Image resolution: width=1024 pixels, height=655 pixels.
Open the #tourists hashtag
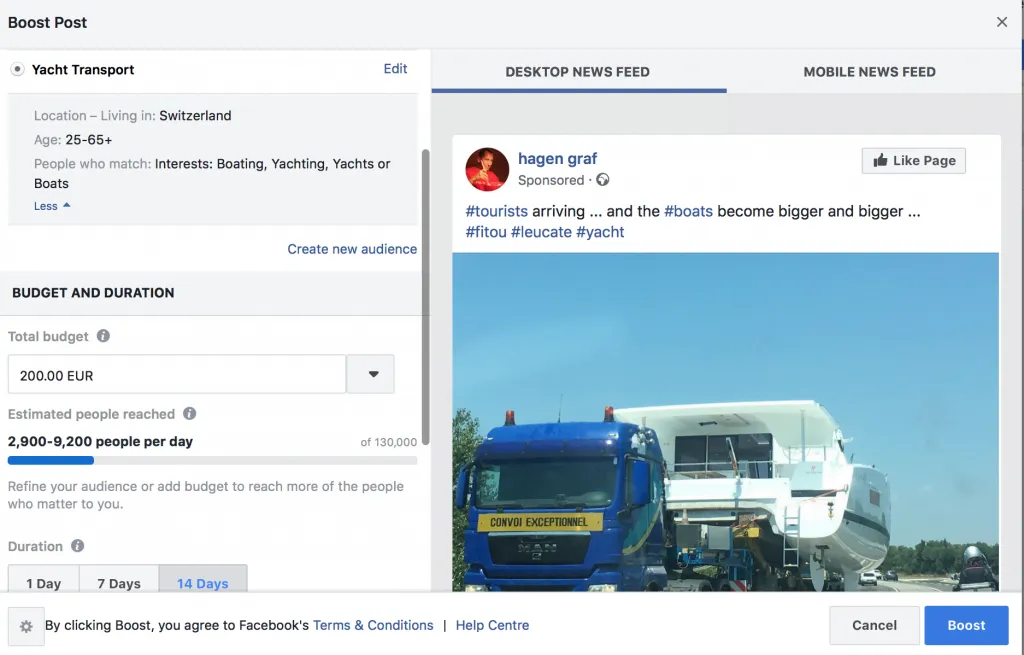click(x=496, y=211)
